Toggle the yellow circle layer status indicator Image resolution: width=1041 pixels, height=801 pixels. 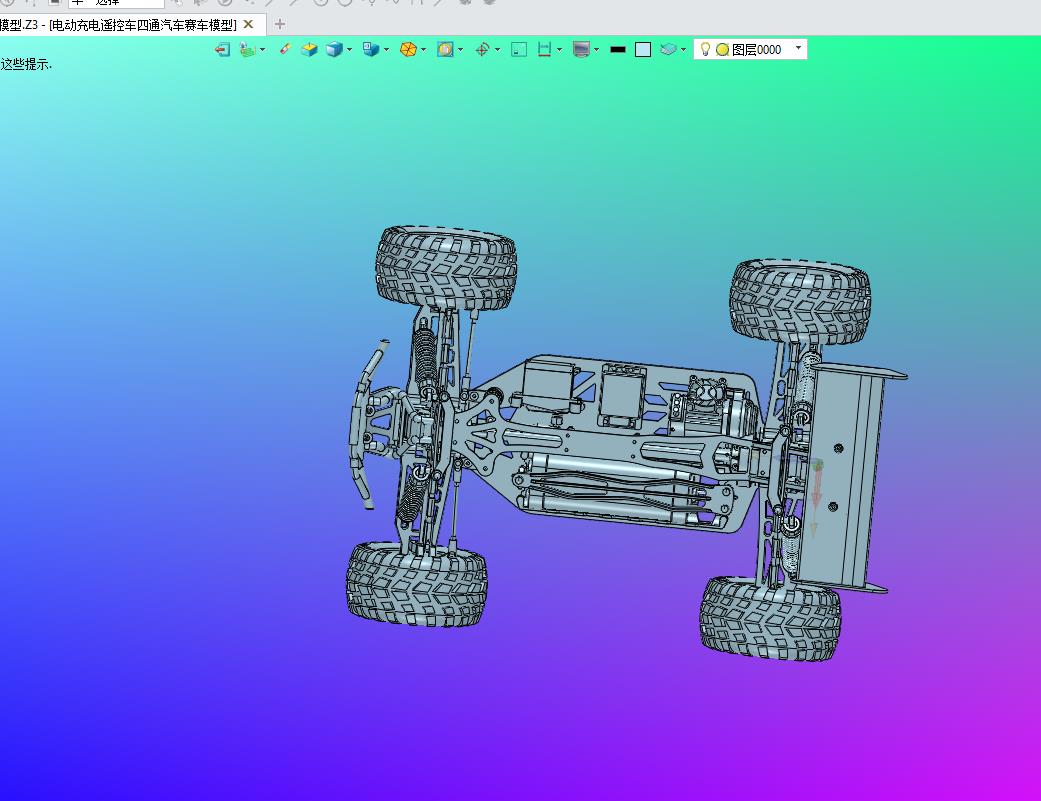click(722, 49)
